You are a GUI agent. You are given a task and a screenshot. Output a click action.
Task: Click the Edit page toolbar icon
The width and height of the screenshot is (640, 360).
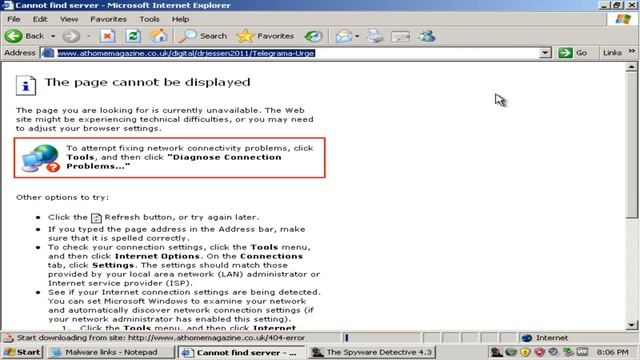pos(400,36)
